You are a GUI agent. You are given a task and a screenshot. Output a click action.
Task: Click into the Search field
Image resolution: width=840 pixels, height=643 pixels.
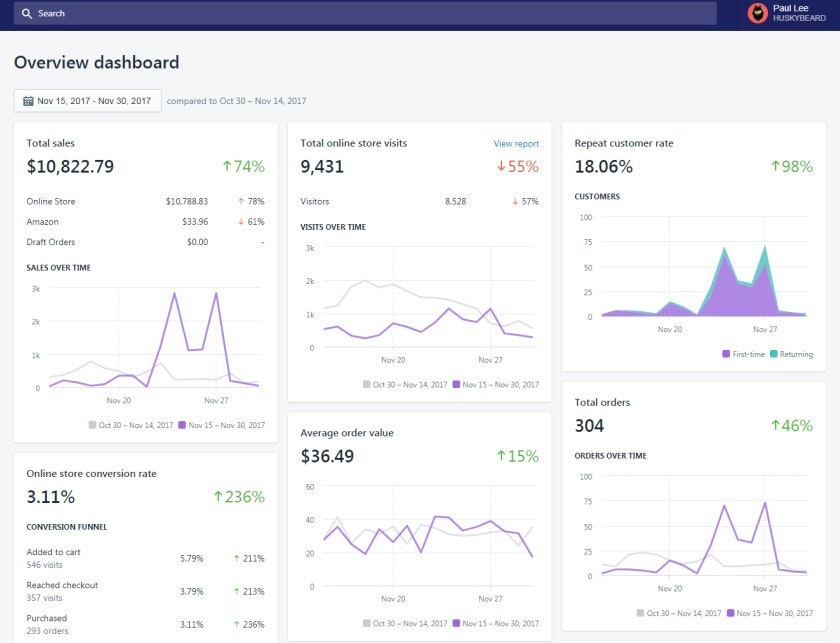[x=370, y=13]
